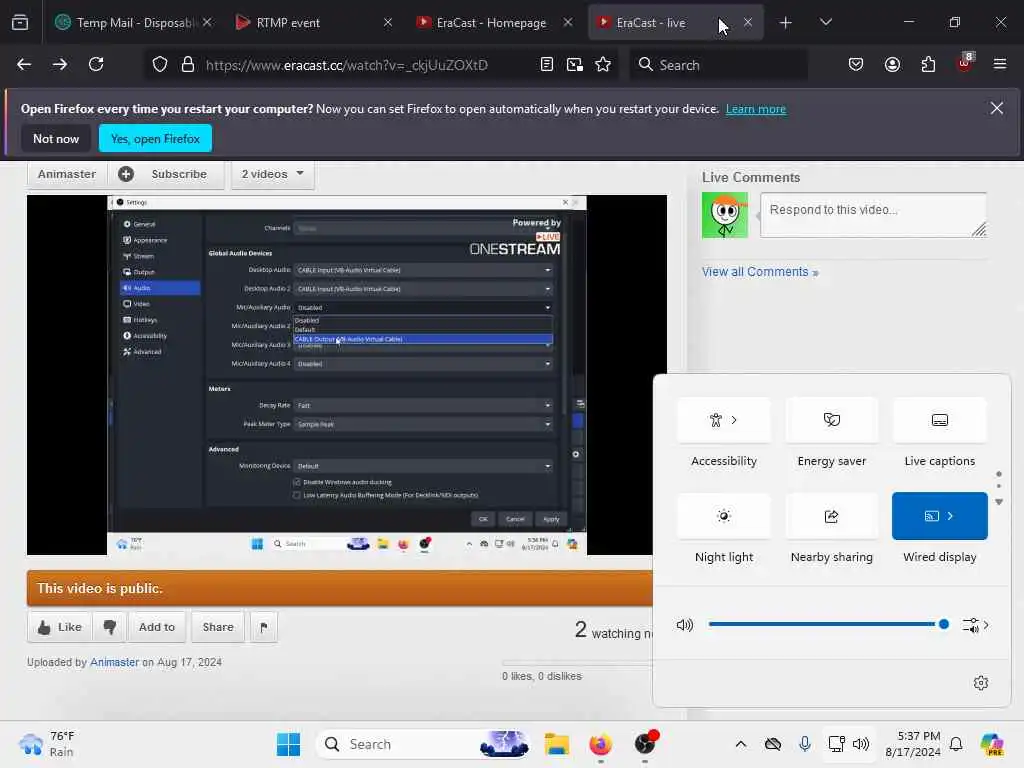The image size is (1024, 768).
Task: Click the Windows Start button
Action: (288, 744)
